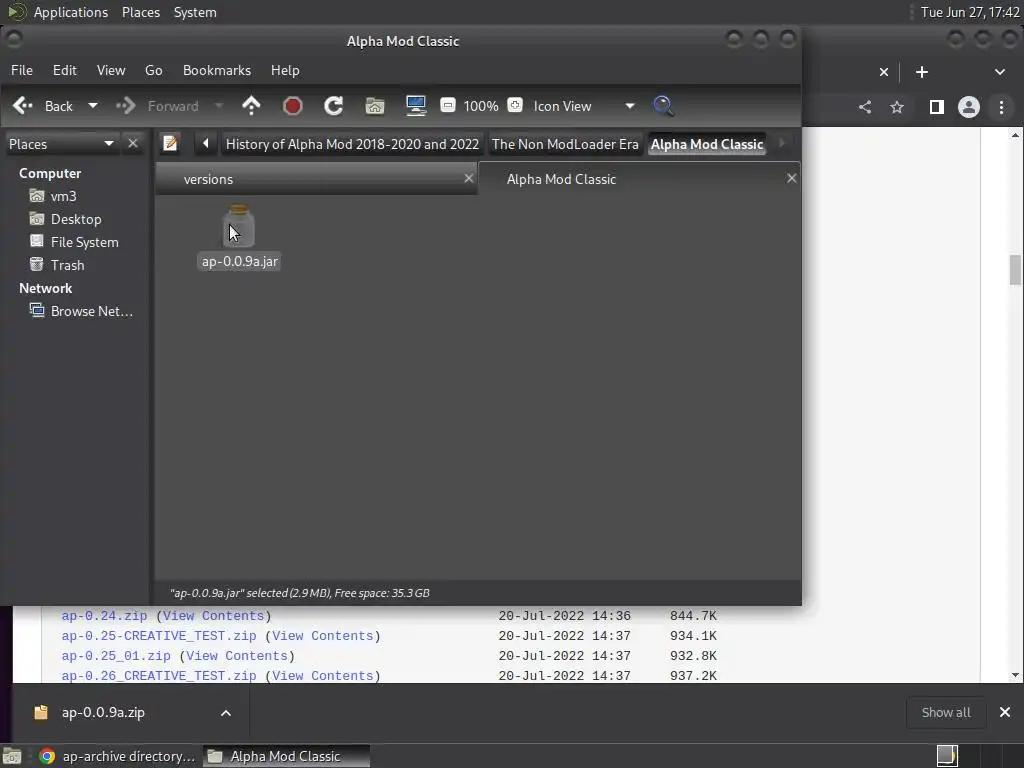
Task: Open the Places sidebar selector dropdown
Action: click(x=61, y=144)
